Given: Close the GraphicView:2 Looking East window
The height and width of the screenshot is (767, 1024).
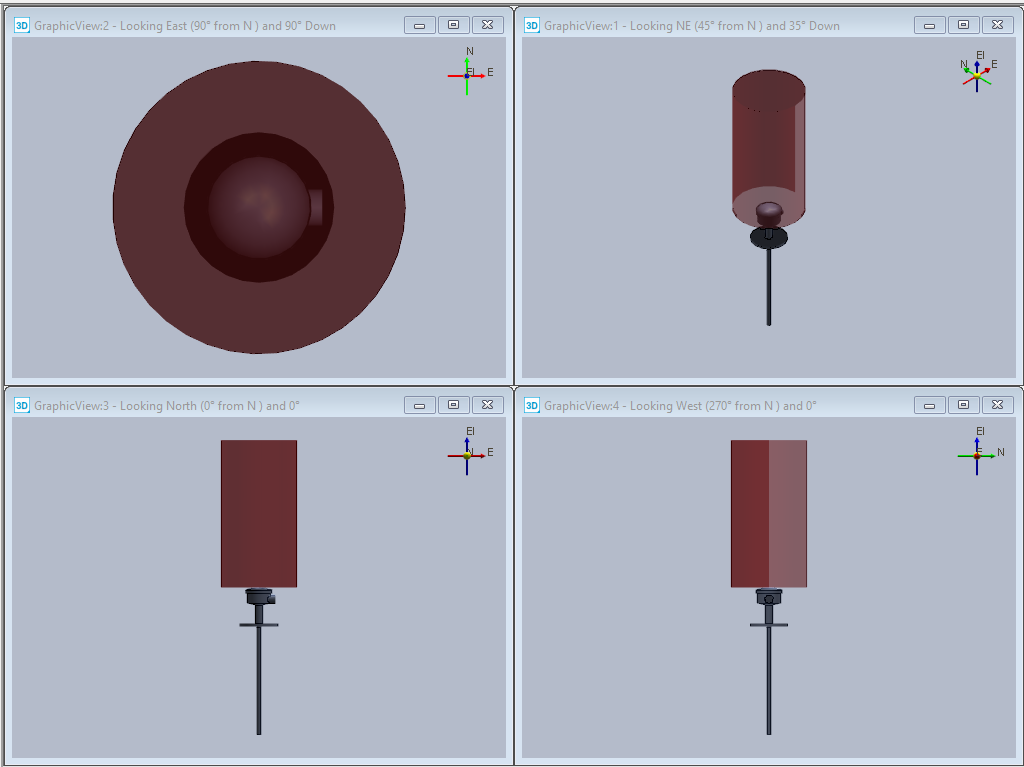Looking at the screenshot, I should (487, 25).
